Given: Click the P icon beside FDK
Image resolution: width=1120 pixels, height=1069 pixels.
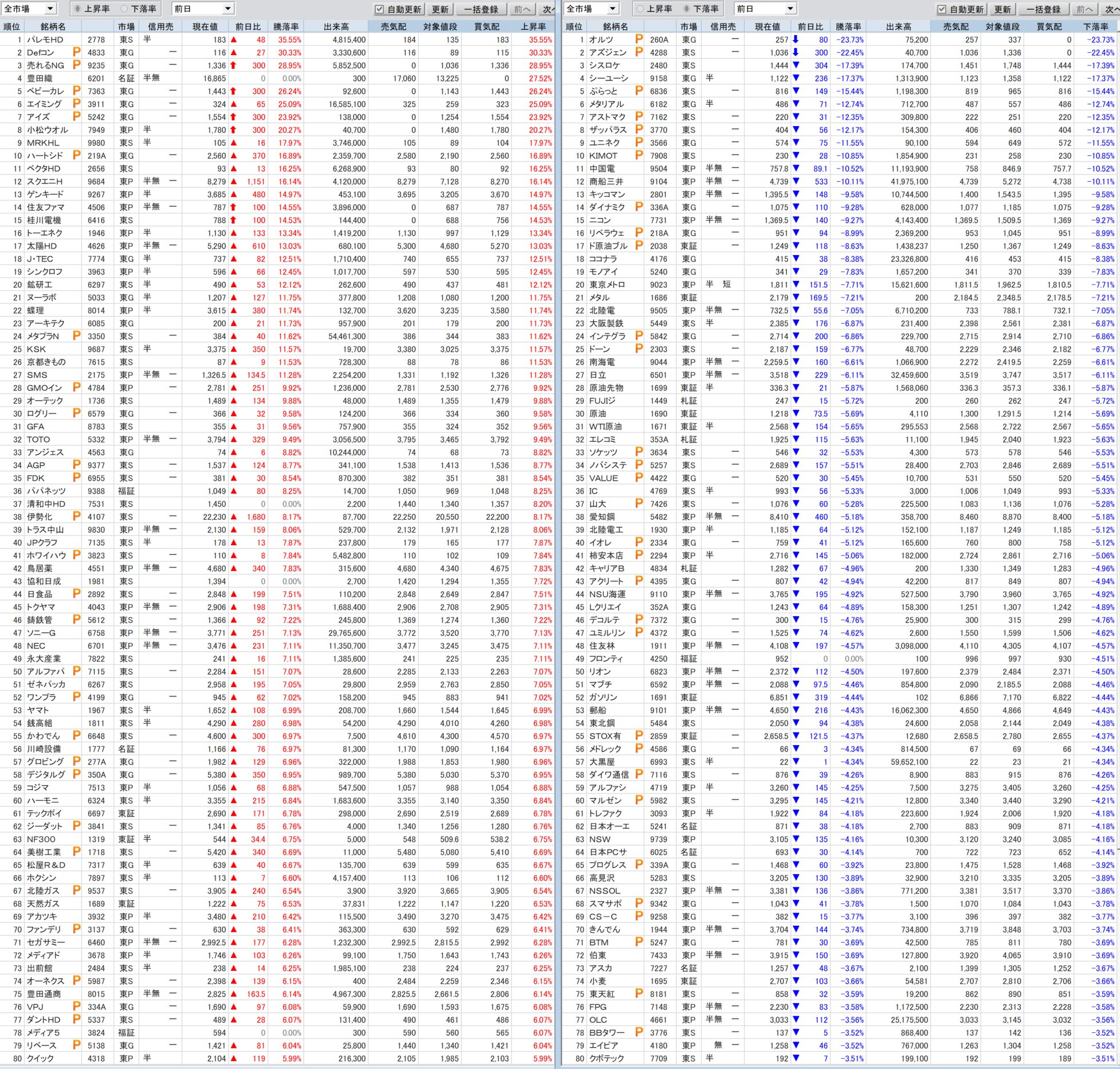Looking at the screenshot, I should [x=76, y=477].
